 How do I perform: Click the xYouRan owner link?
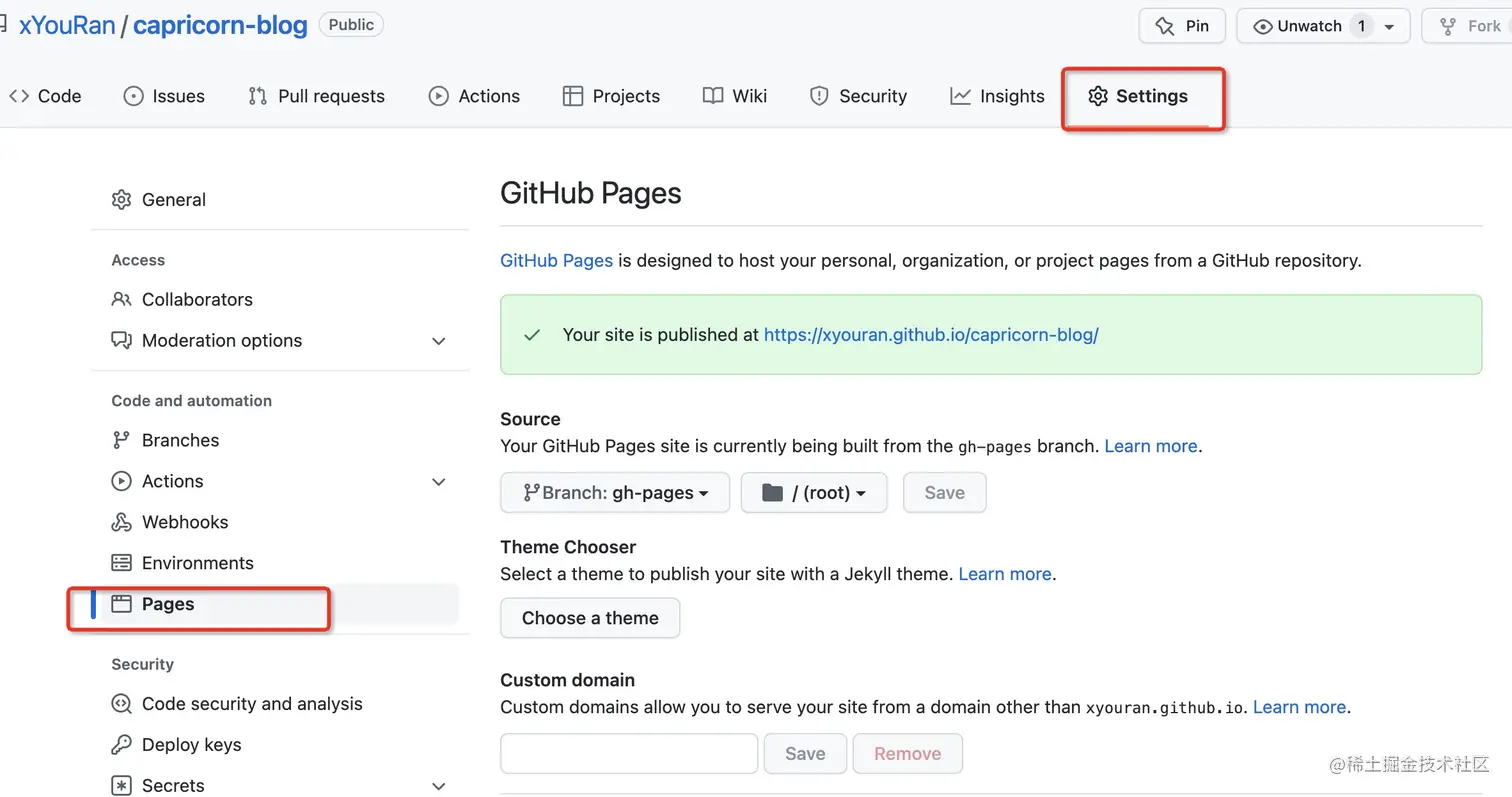pos(67,25)
